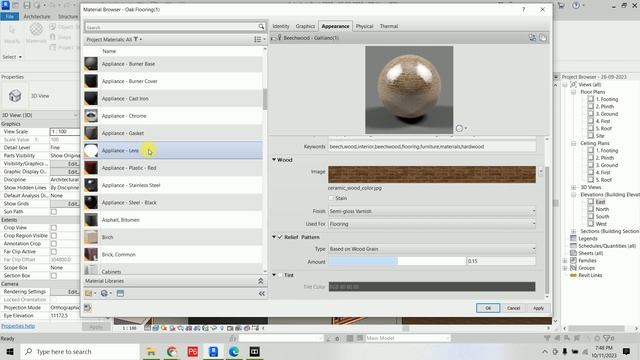
Task: Select the Brick, Common material
Action: (173, 254)
